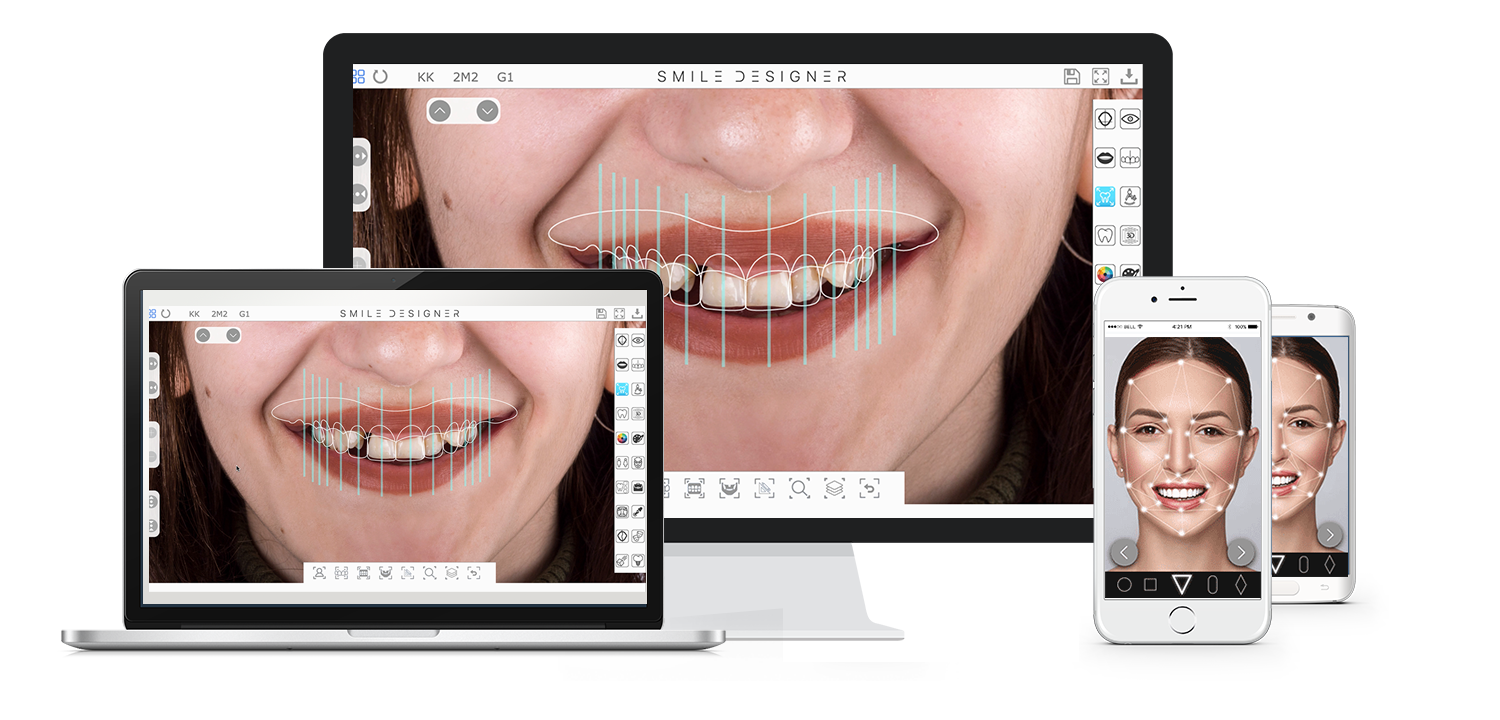This screenshot has width=1500, height=720.
Task: Open the color wheel on the laptop
Action: click(x=622, y=438)
